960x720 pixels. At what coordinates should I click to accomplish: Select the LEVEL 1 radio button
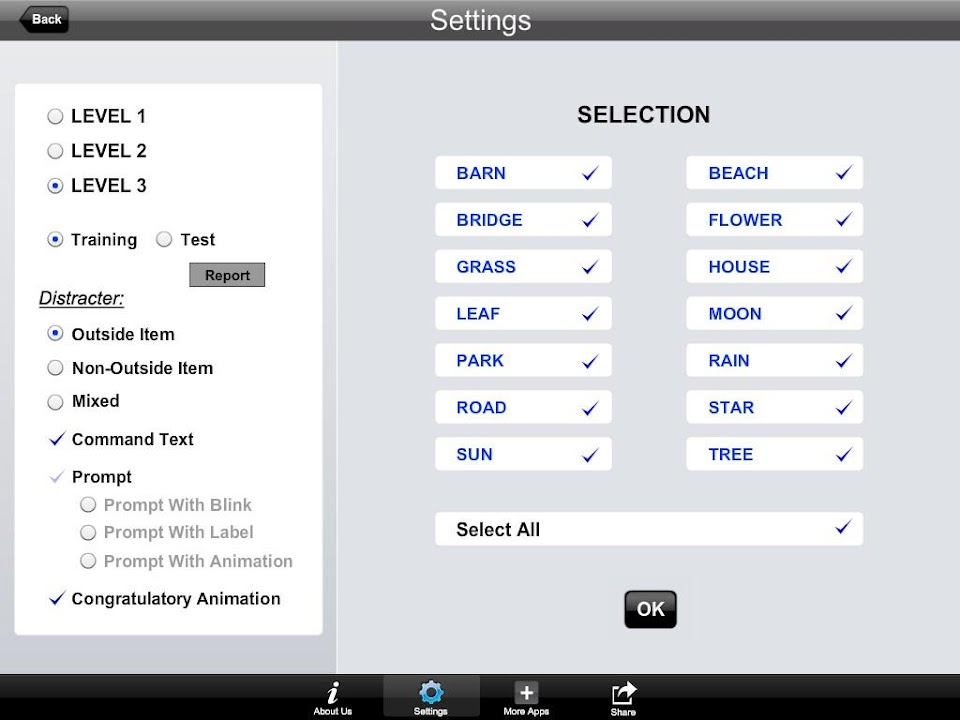pos(56,117)
